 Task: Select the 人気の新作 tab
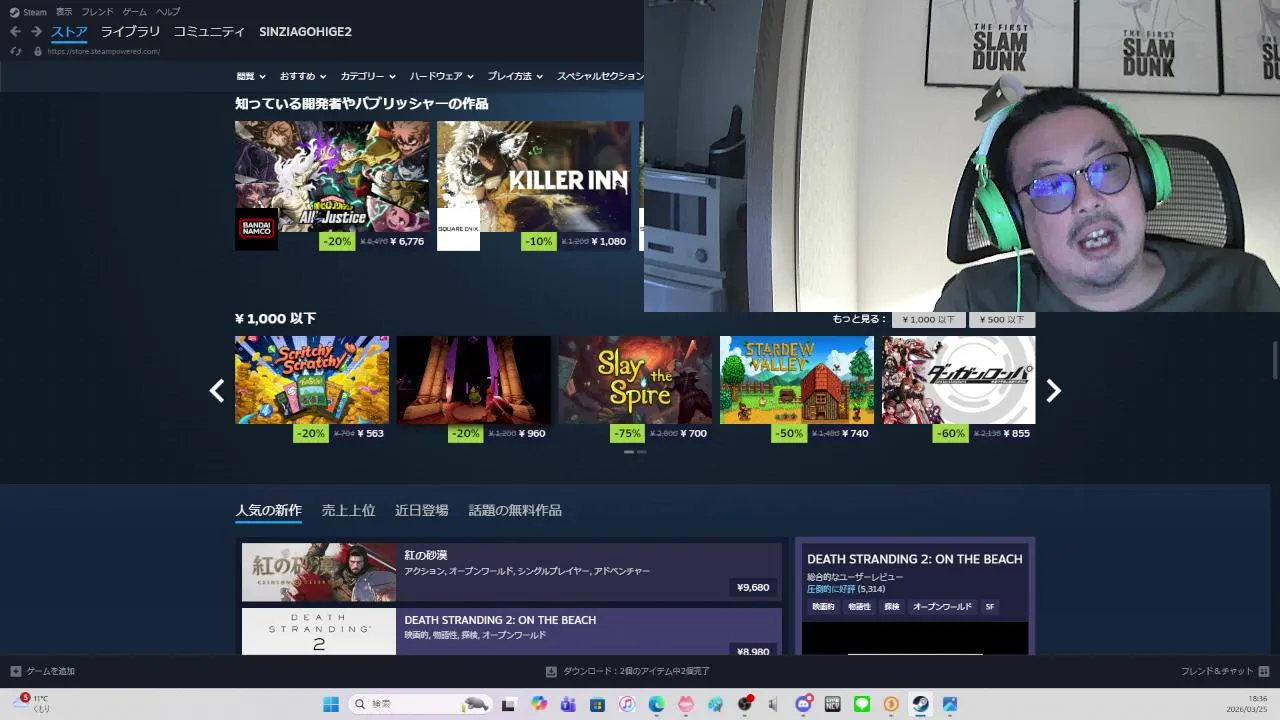[x=268, y=510]
